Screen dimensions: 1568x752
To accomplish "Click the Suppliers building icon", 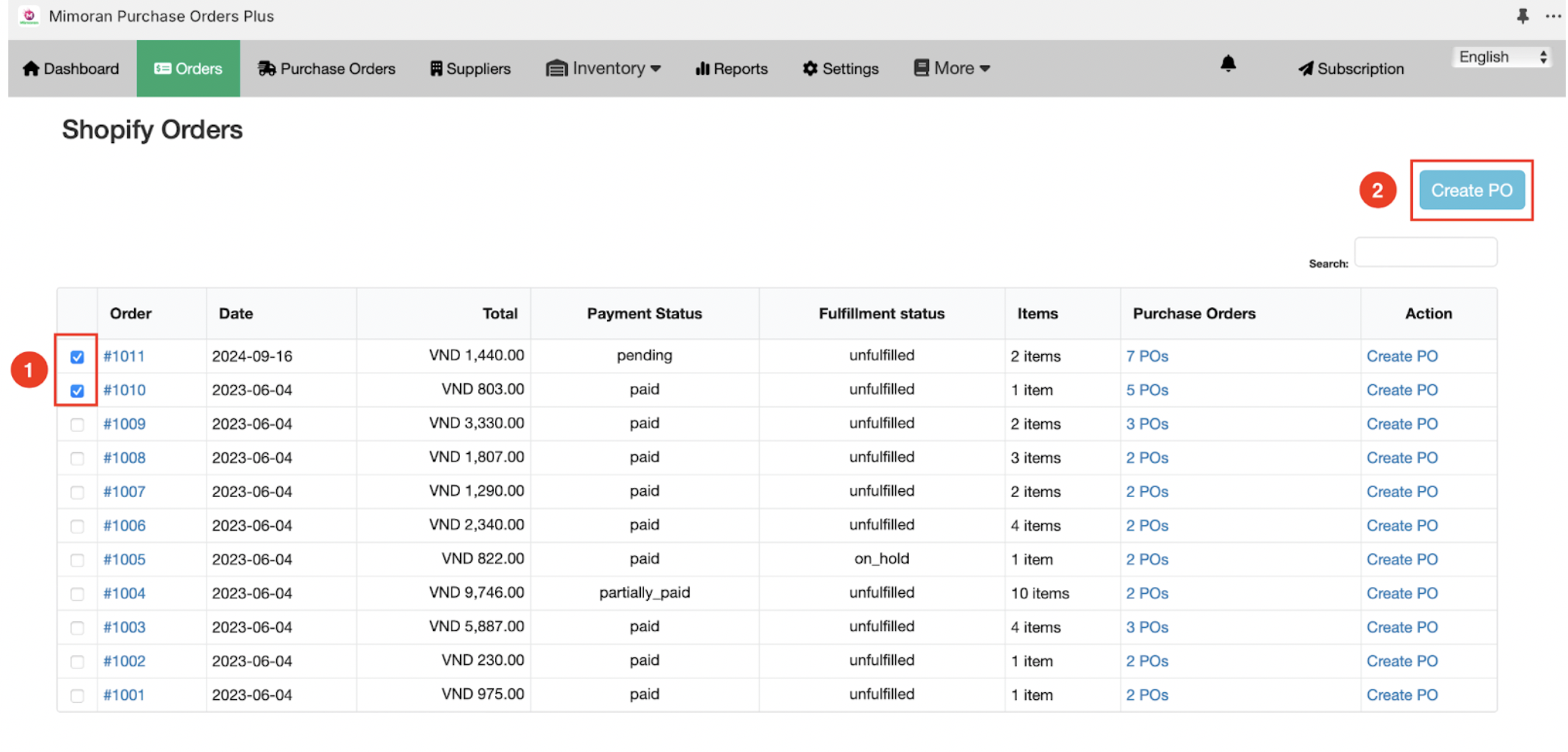I will tap(436, 69).
